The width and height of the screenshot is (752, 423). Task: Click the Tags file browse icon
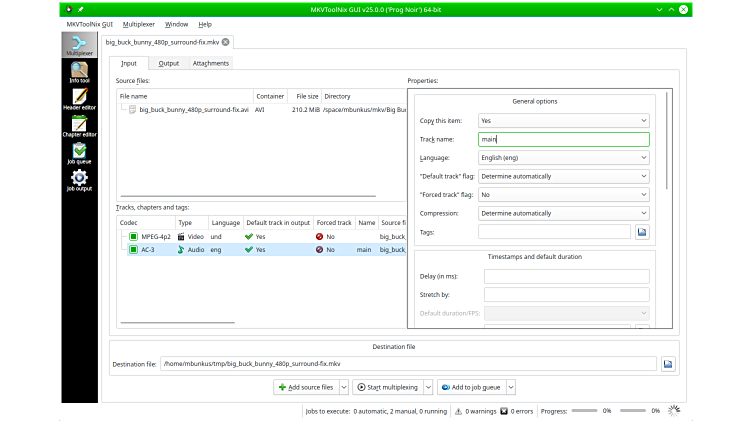click(x=642, y=232)
